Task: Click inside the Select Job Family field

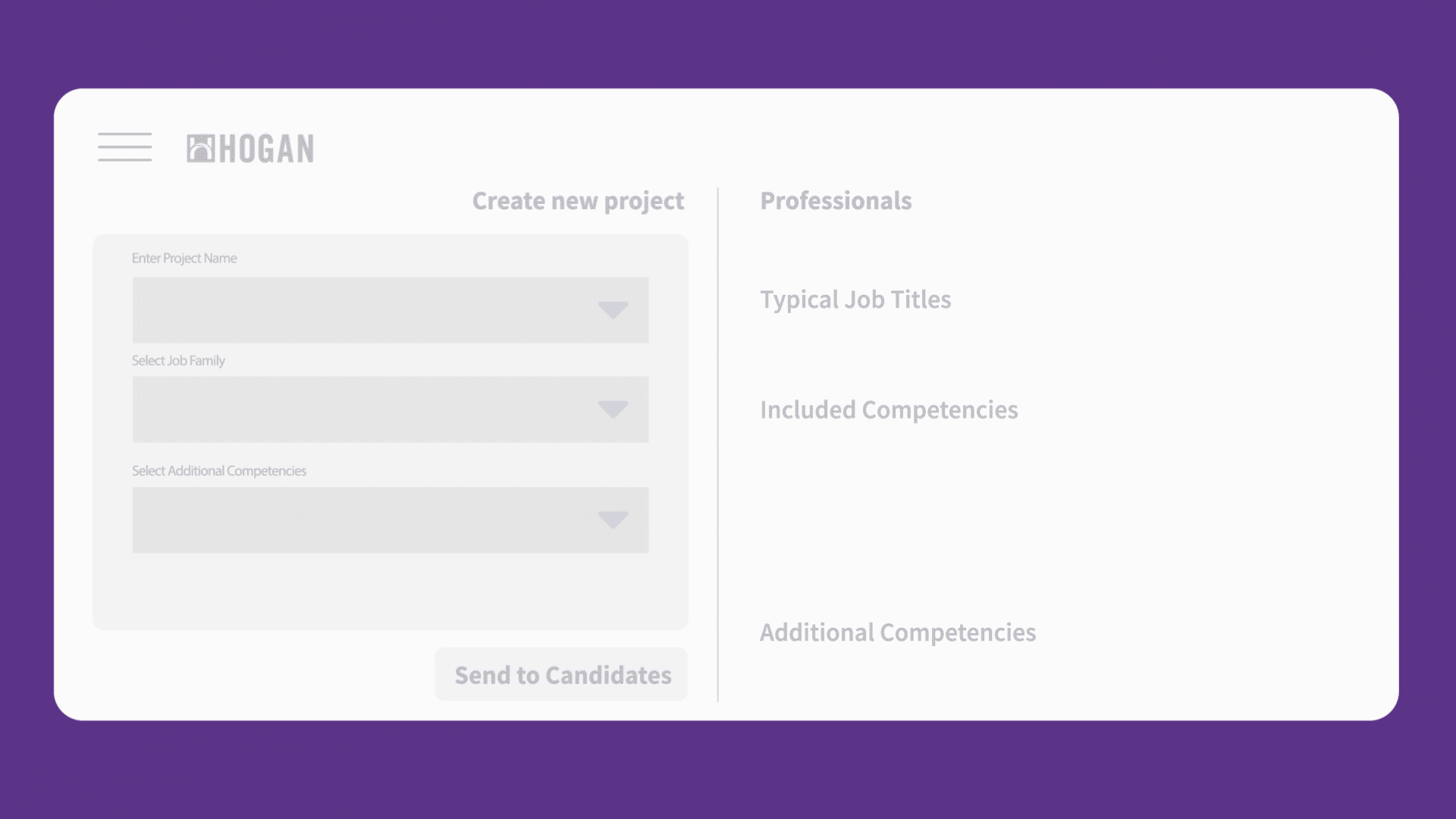Action: tap(391, 409)
